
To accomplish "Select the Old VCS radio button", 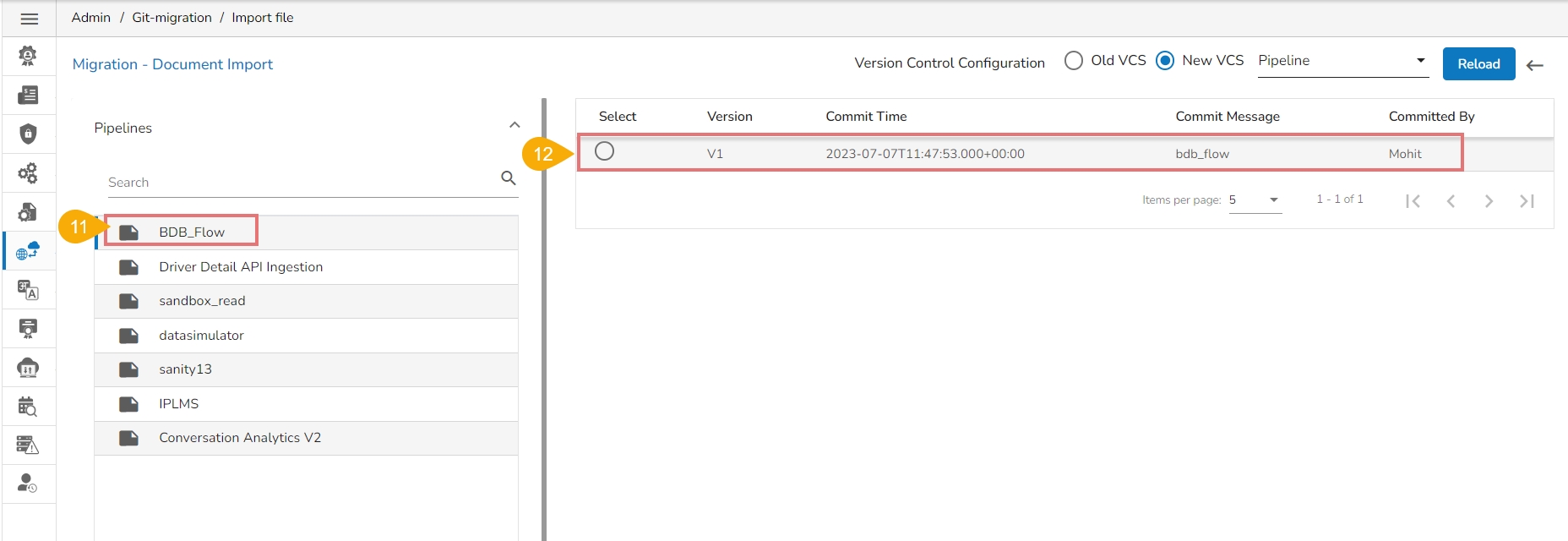I will pos(1074,61).
